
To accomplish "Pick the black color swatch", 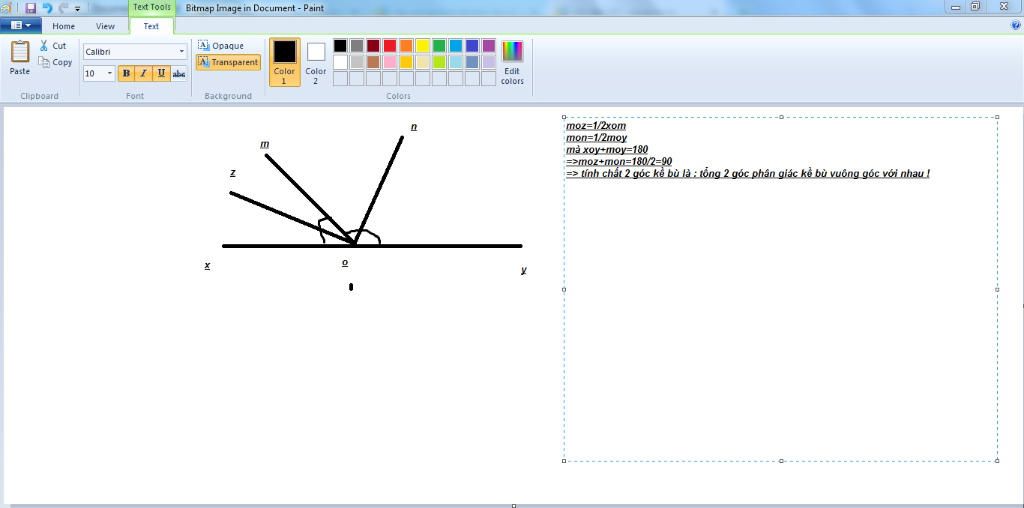I will (x=340, y=46).
